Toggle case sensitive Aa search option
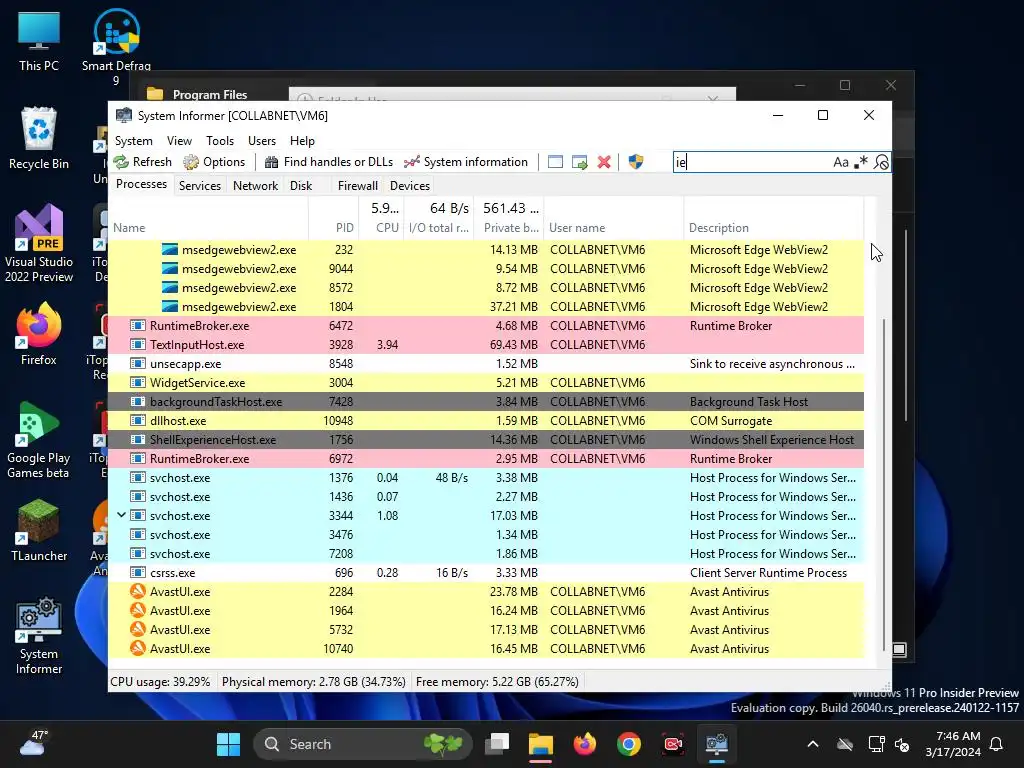Image resolution: width=1024 pixels, height=768 pixels. pyautogui.click(x=840, y=162)
